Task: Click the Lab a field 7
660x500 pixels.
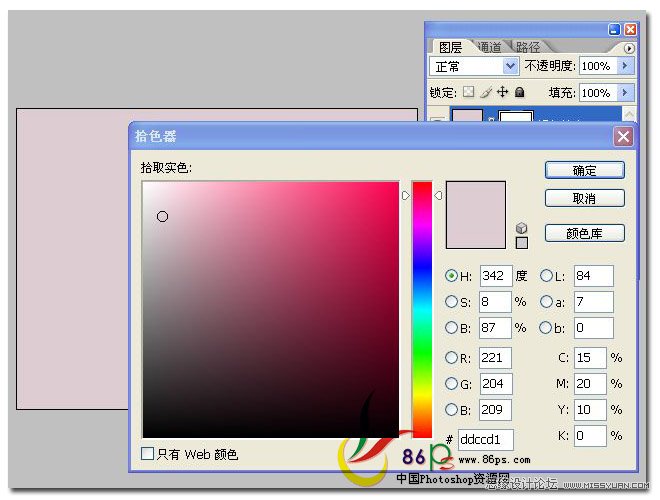Action: [x=594, y=302]
